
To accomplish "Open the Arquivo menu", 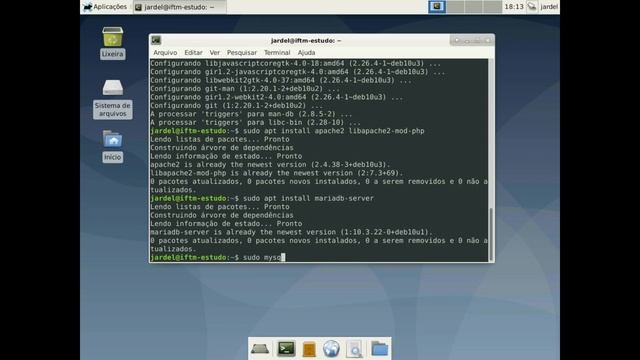I will click(x=165, y=53).
